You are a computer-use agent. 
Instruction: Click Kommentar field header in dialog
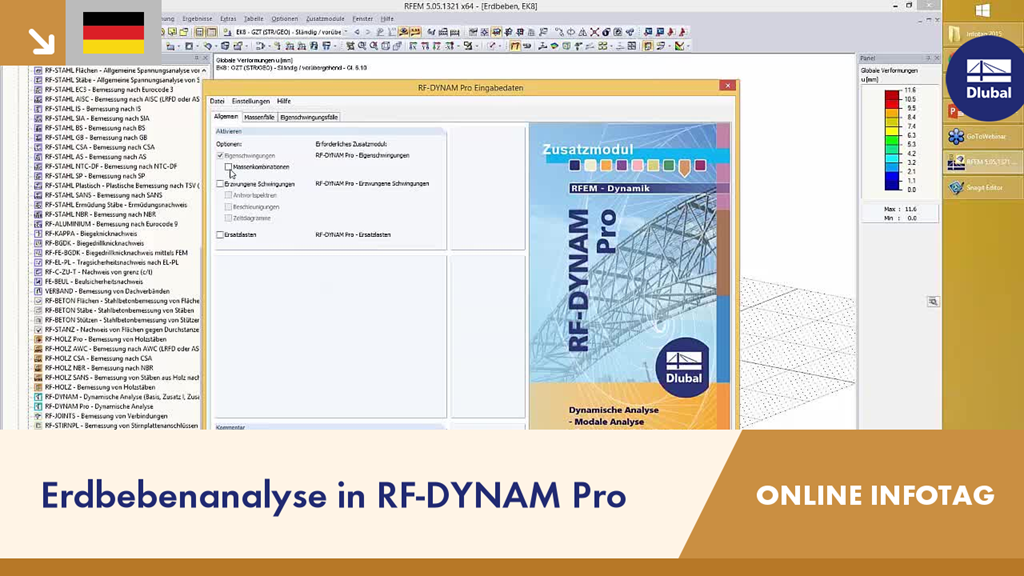click(x=231, y=427)
